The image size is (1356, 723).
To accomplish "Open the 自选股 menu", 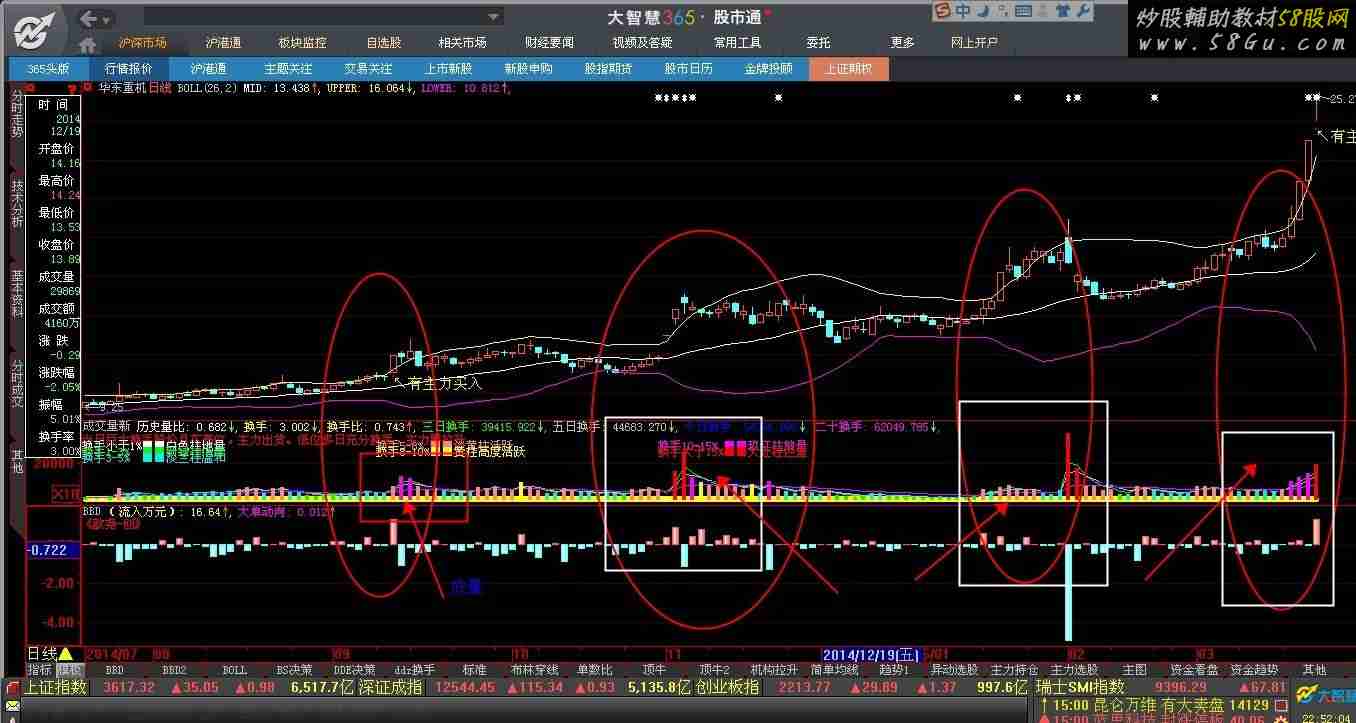I will (384, 43).
